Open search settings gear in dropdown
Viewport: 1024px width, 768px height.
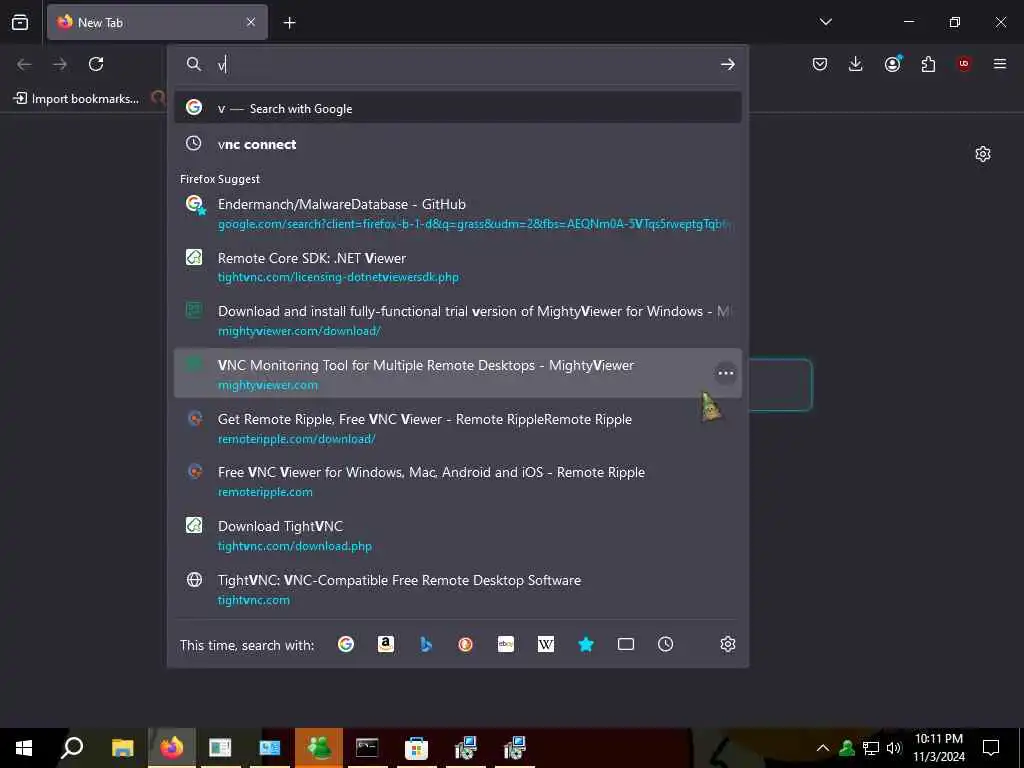(728, 645)
